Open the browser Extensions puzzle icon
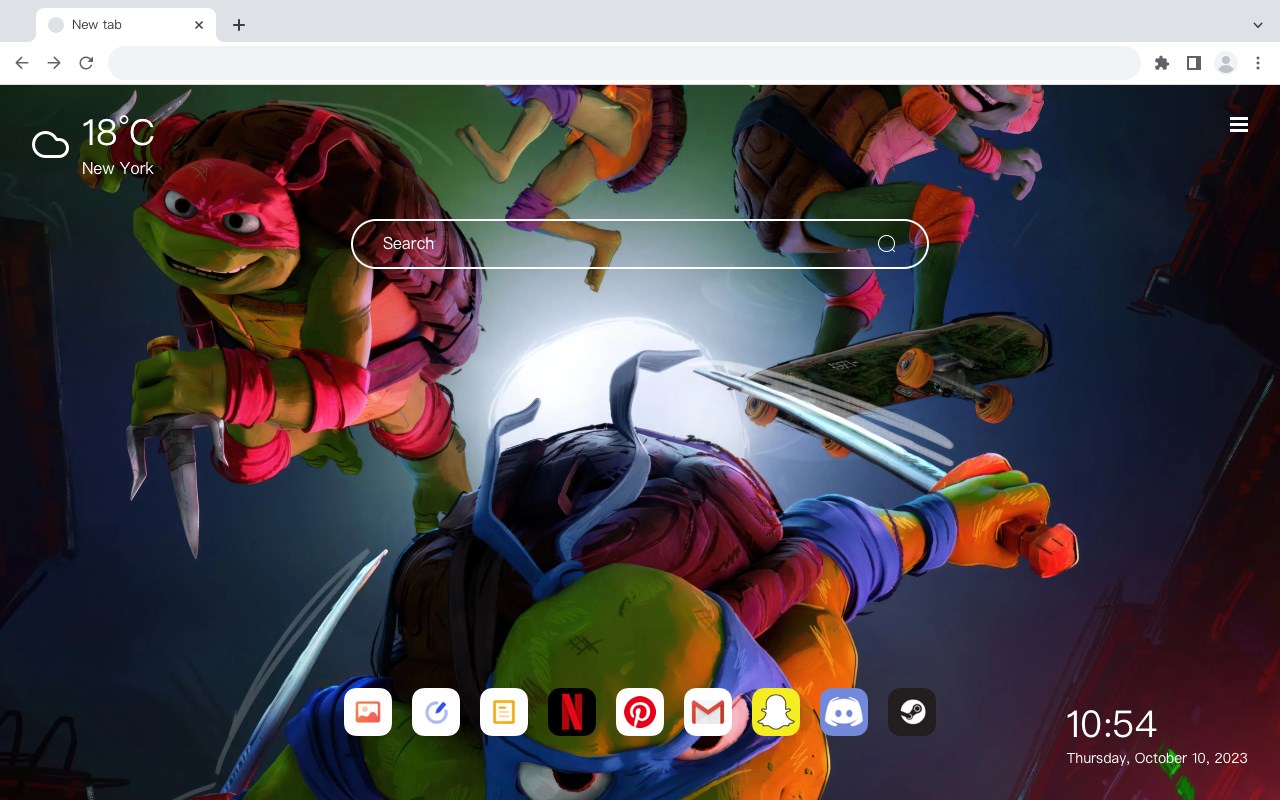The image size is (1280, 800). (x=1161, y=63)
